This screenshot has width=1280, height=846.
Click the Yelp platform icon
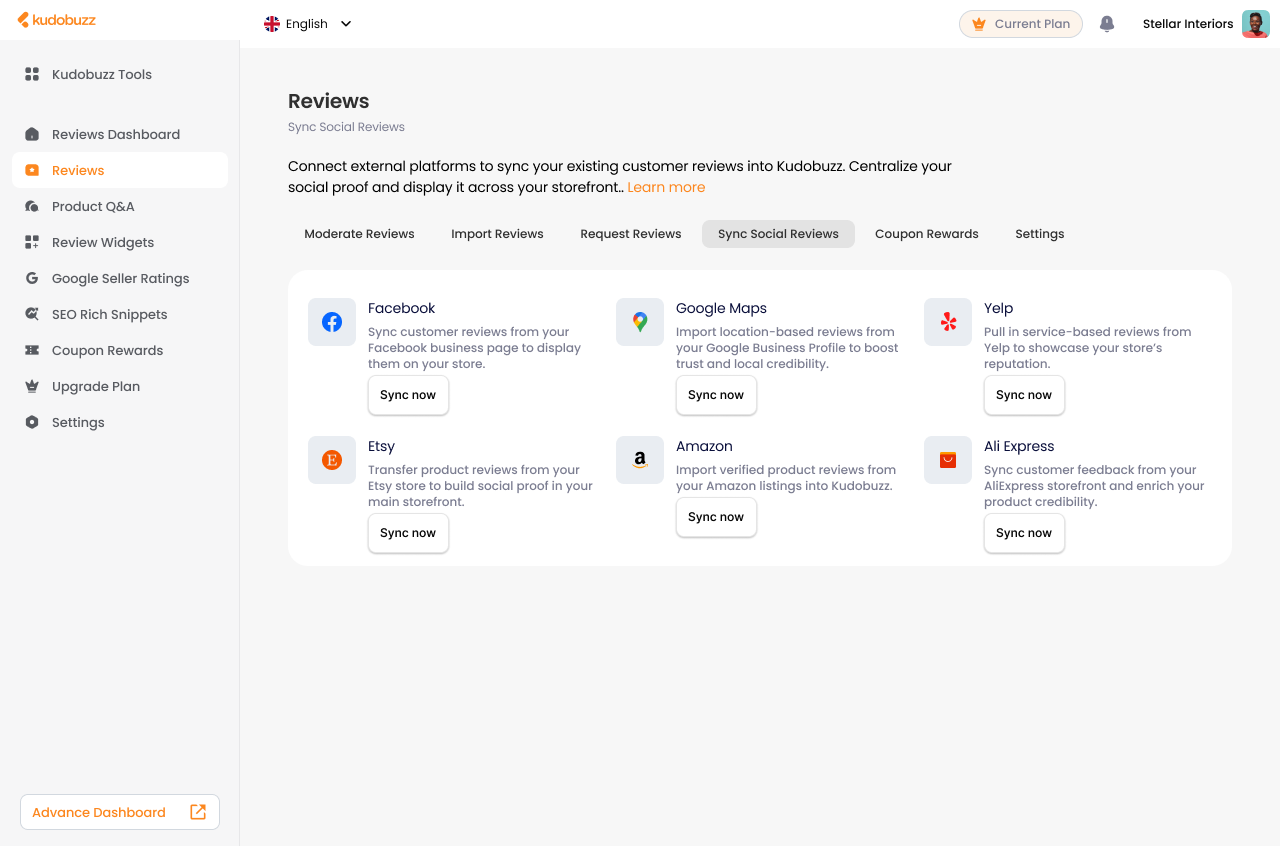pos(948,322)
